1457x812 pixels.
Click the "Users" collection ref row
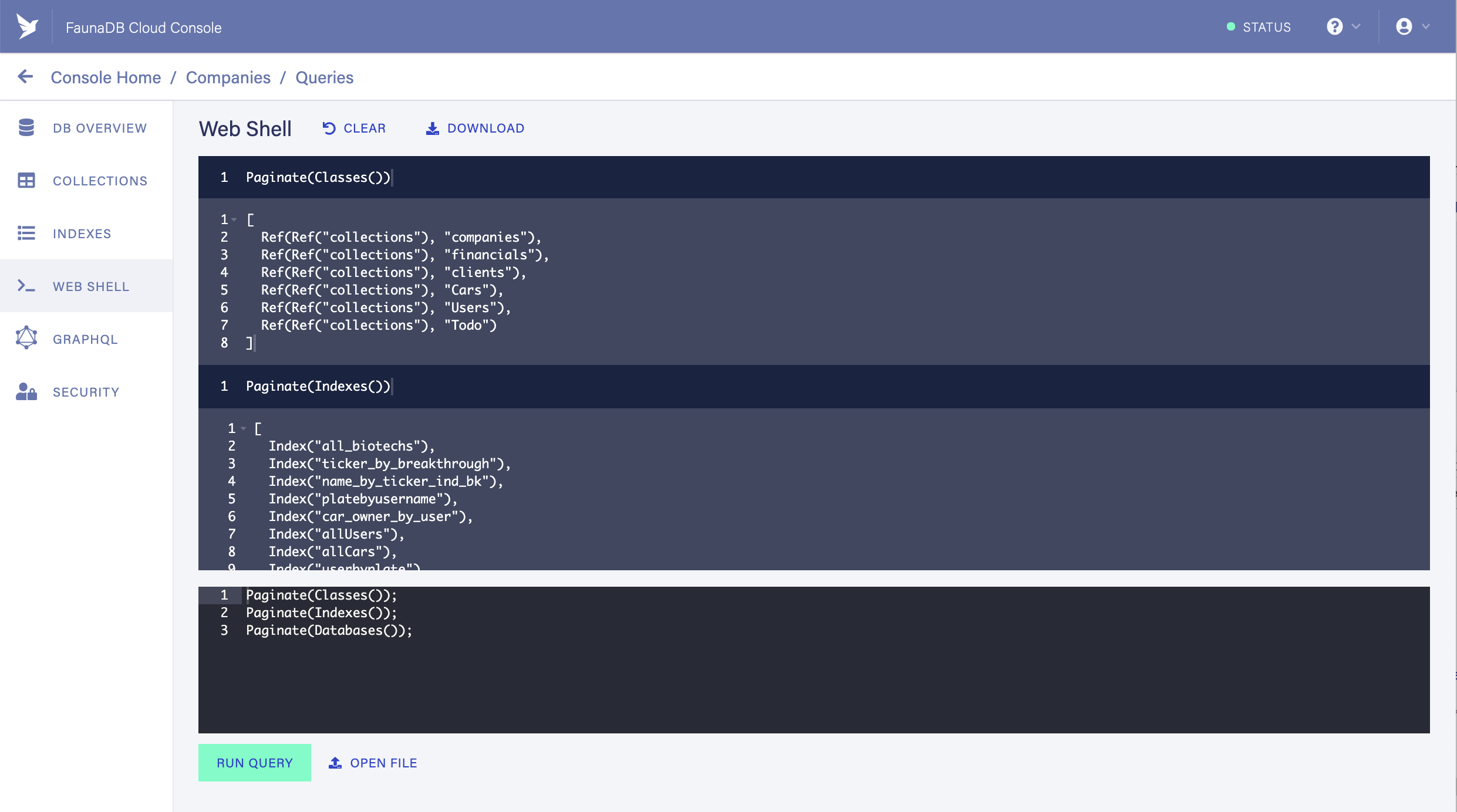click(386, 307)
